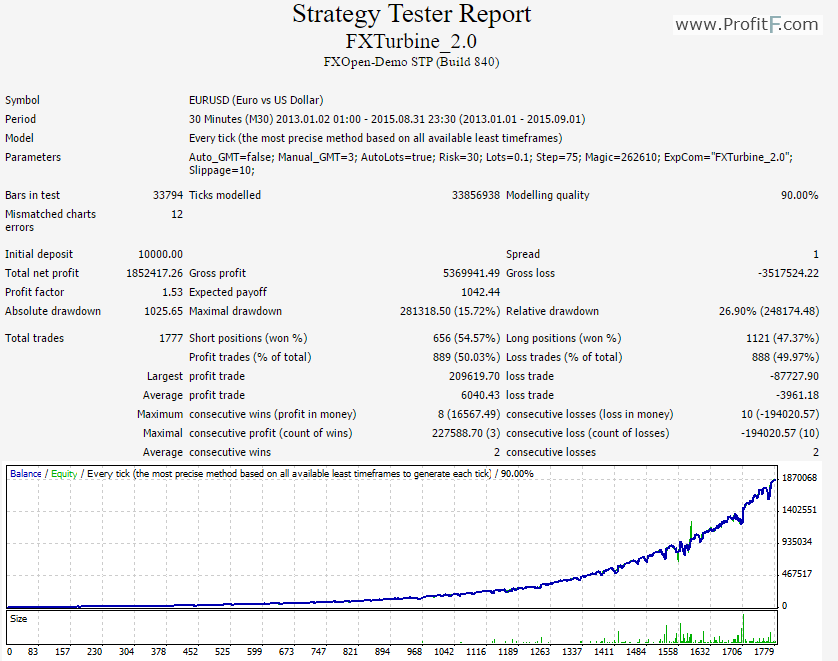Click the EURUSD (Euro vs US Dollar) value
Screen dimensions: 838x661
(x=256, y=100)
